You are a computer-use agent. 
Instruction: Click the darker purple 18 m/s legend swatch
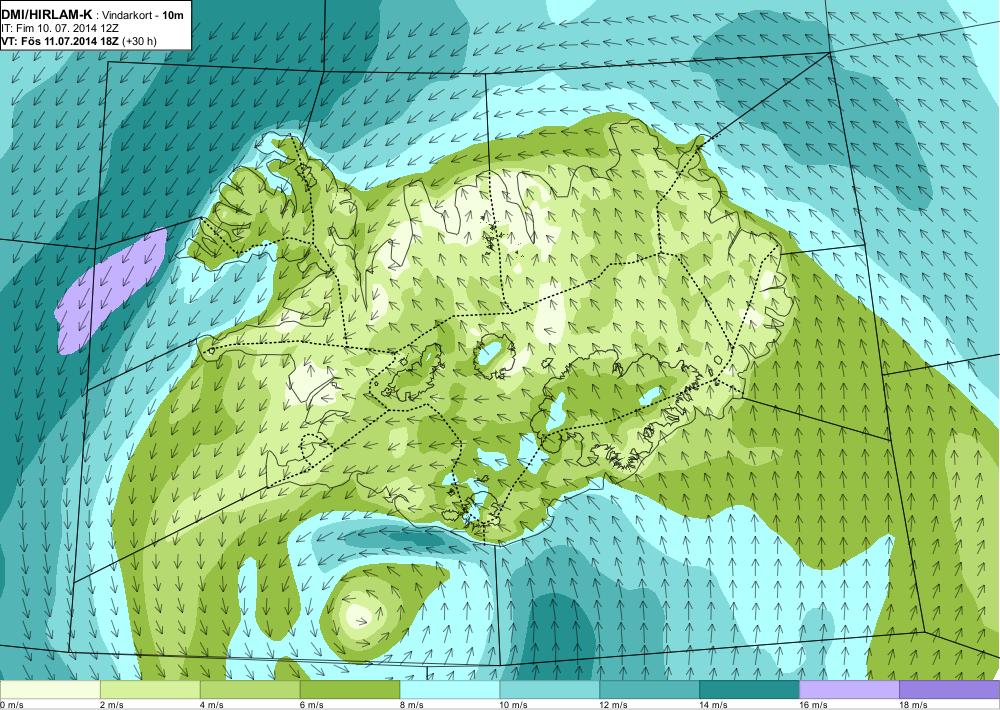[950, 690]
